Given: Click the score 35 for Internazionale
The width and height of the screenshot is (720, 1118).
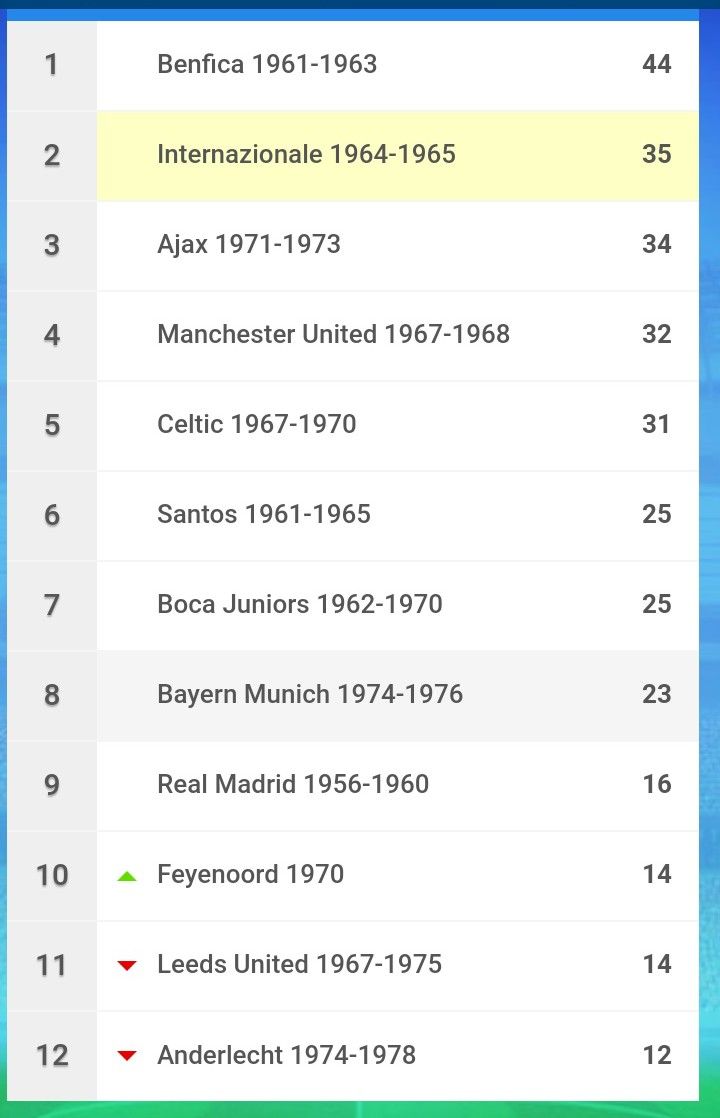Looking at the screenshot, I should coord(657,154).
